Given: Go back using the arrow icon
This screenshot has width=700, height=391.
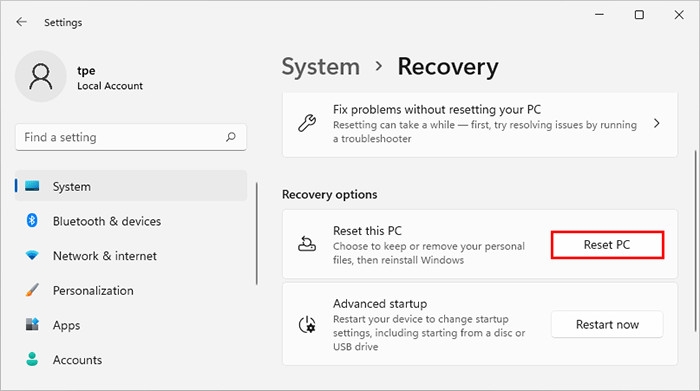Looking at the screenshot, I should click(x=21, y=22).
